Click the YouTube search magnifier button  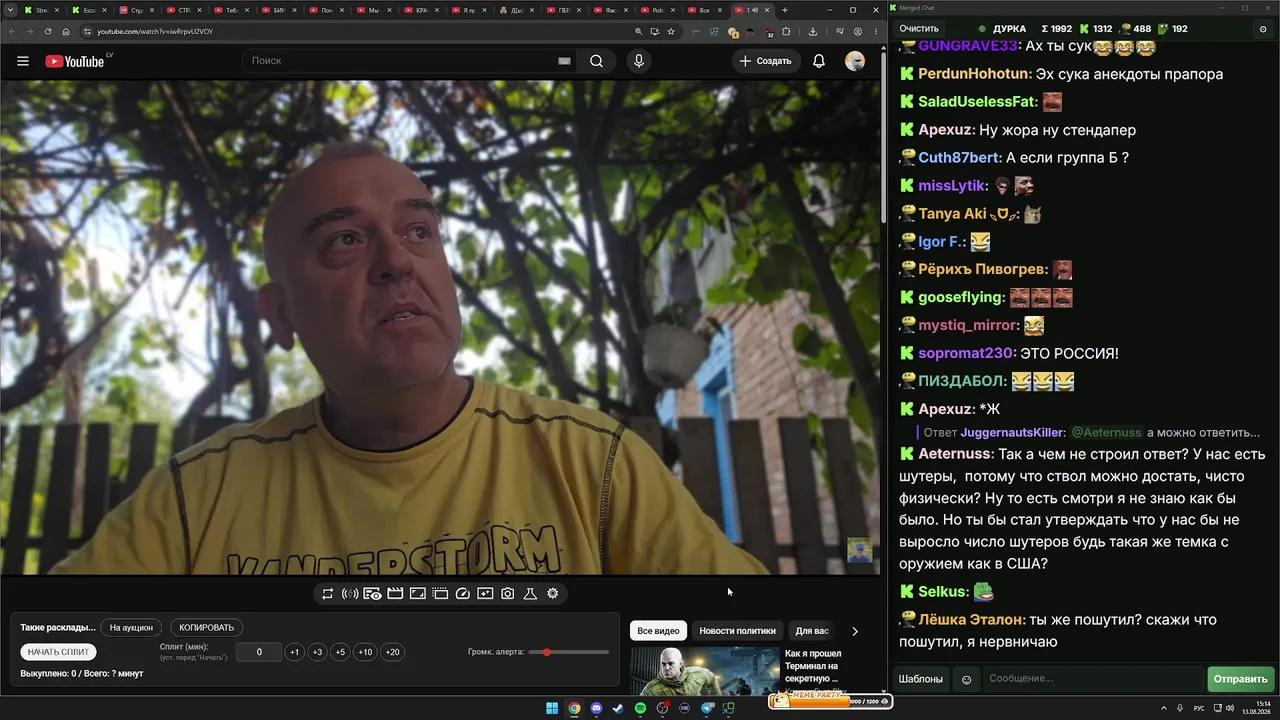tap(596, 61)
